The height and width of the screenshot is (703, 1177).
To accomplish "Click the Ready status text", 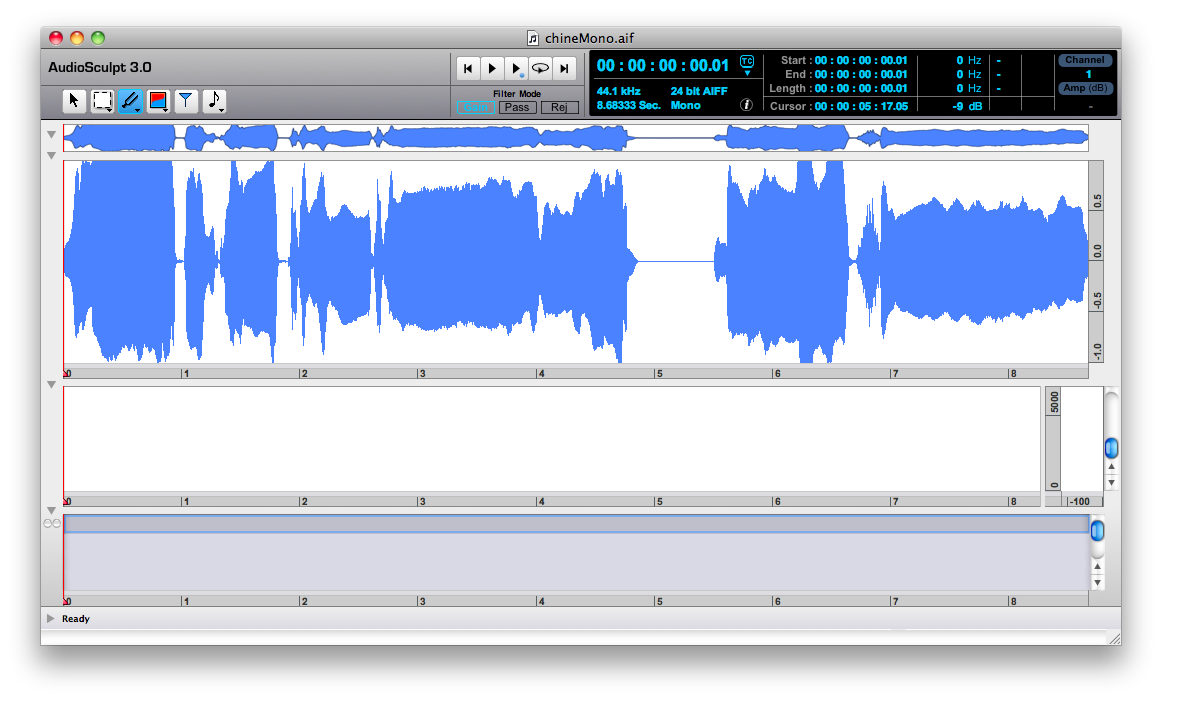I will 76,619.
